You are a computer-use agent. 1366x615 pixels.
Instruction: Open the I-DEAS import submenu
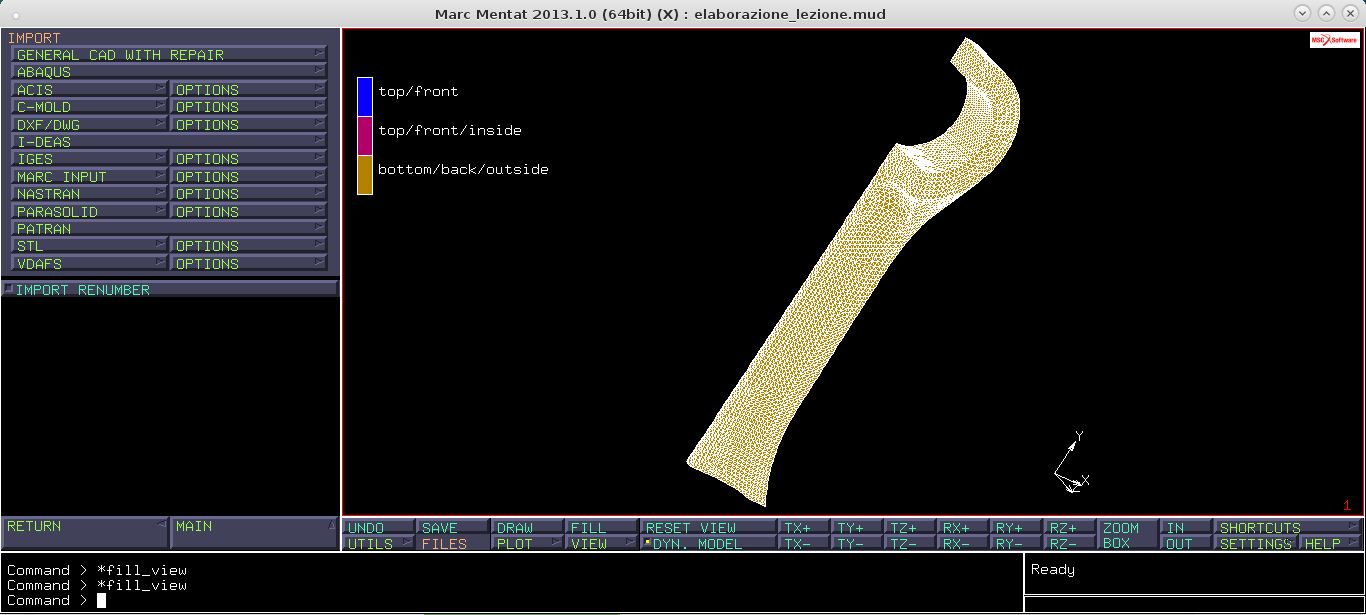(169, 142)
